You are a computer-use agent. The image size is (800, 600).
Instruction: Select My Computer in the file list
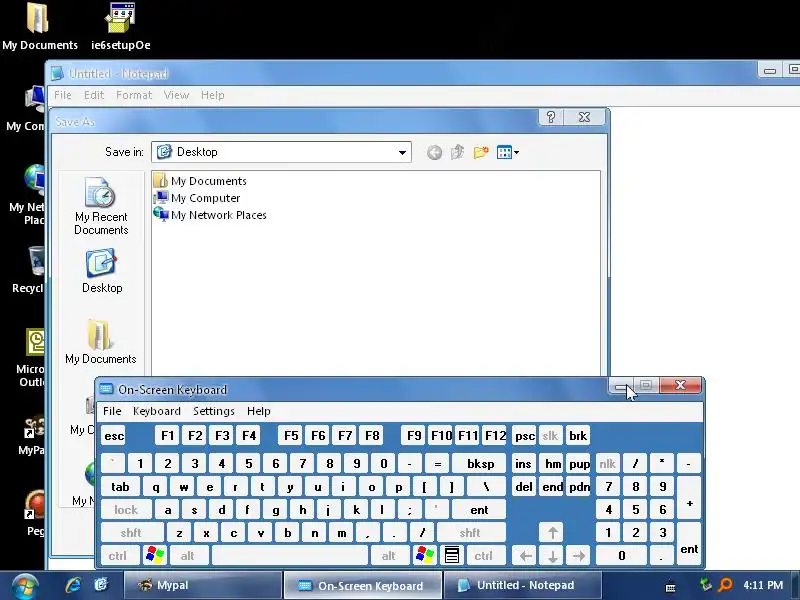coord(197,198)
